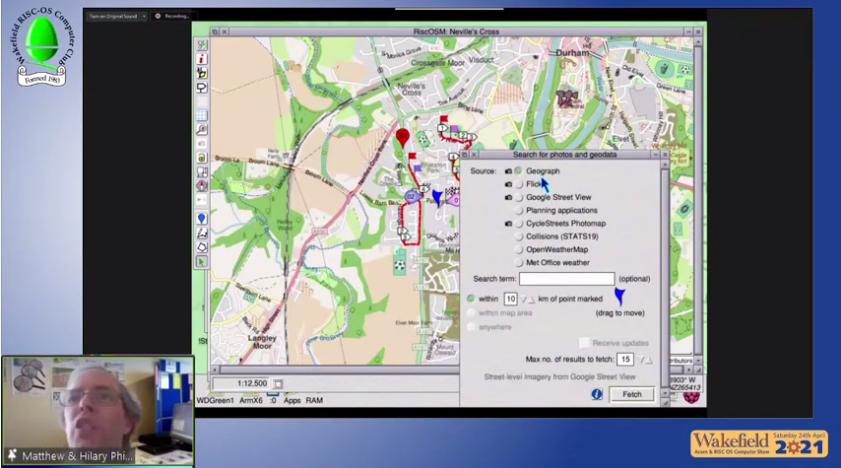Toggle the grid overlay toolbar icon
Viewport: 841px width, 468px height.
click(202, 115)
